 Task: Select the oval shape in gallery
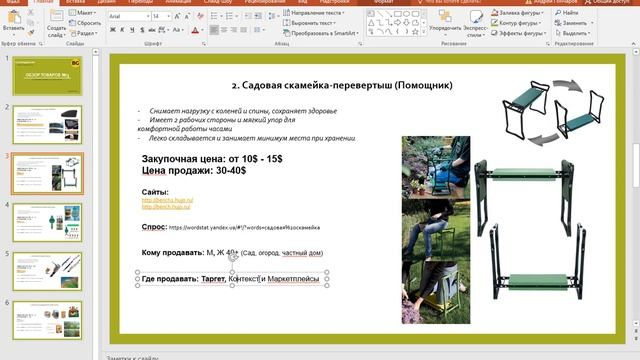point(407,14)
